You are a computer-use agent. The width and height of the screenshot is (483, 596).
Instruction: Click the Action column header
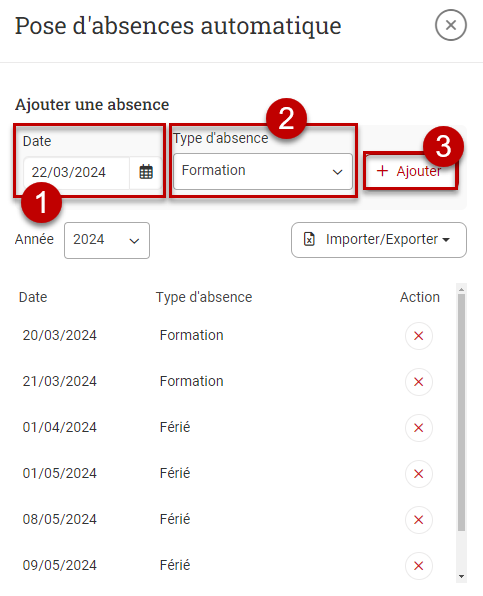[x=420, y=297]
